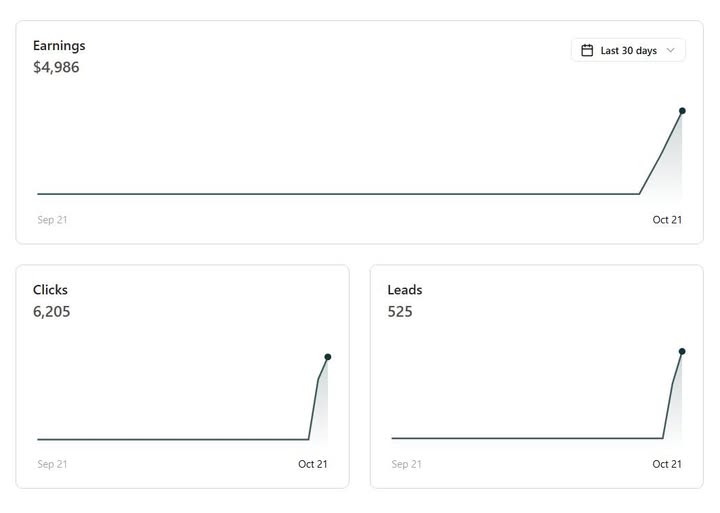720x513 pixels.
Task: Click the calendar icon in date selector
Action: [587, 50]
